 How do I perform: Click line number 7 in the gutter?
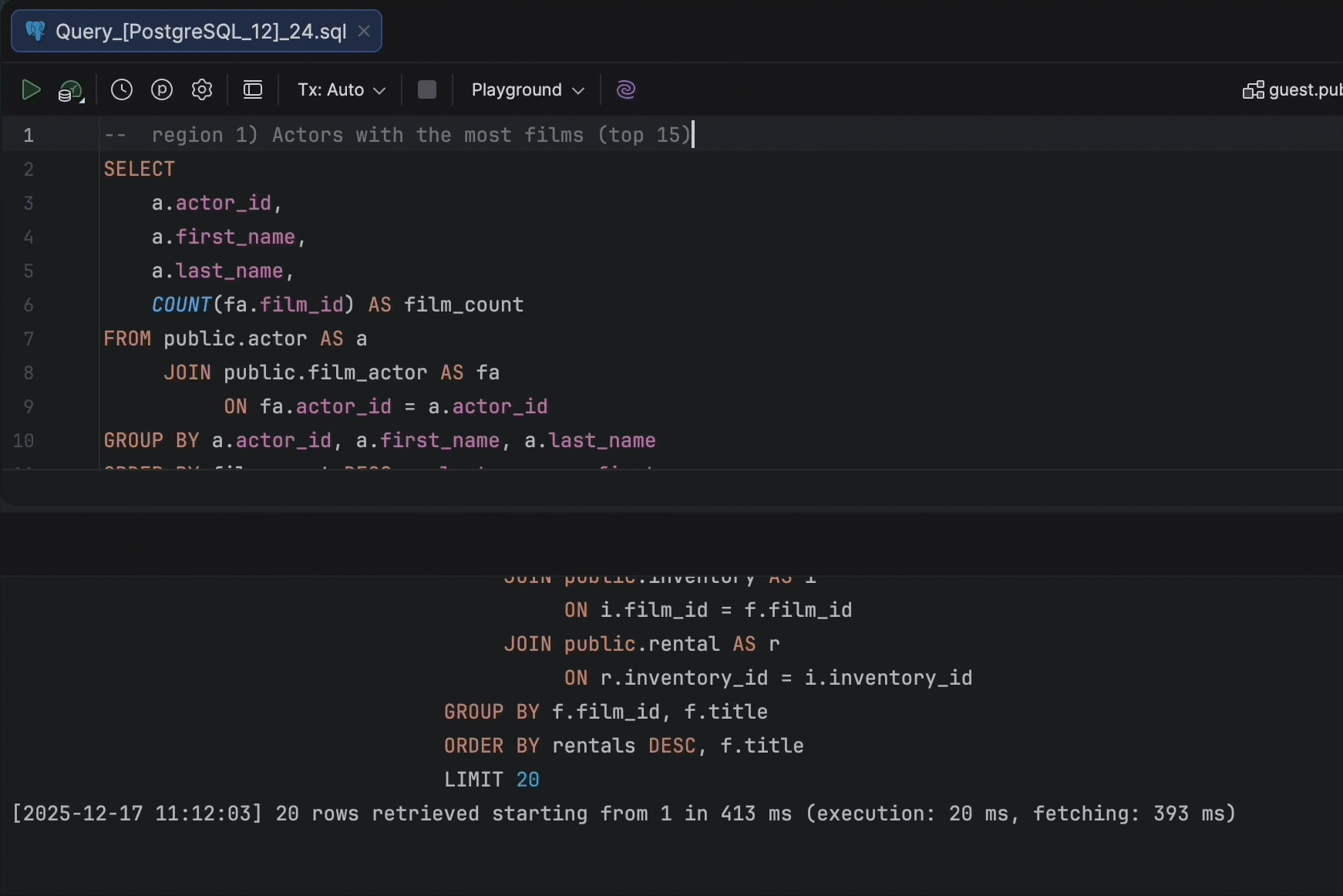tap(29, 339)
